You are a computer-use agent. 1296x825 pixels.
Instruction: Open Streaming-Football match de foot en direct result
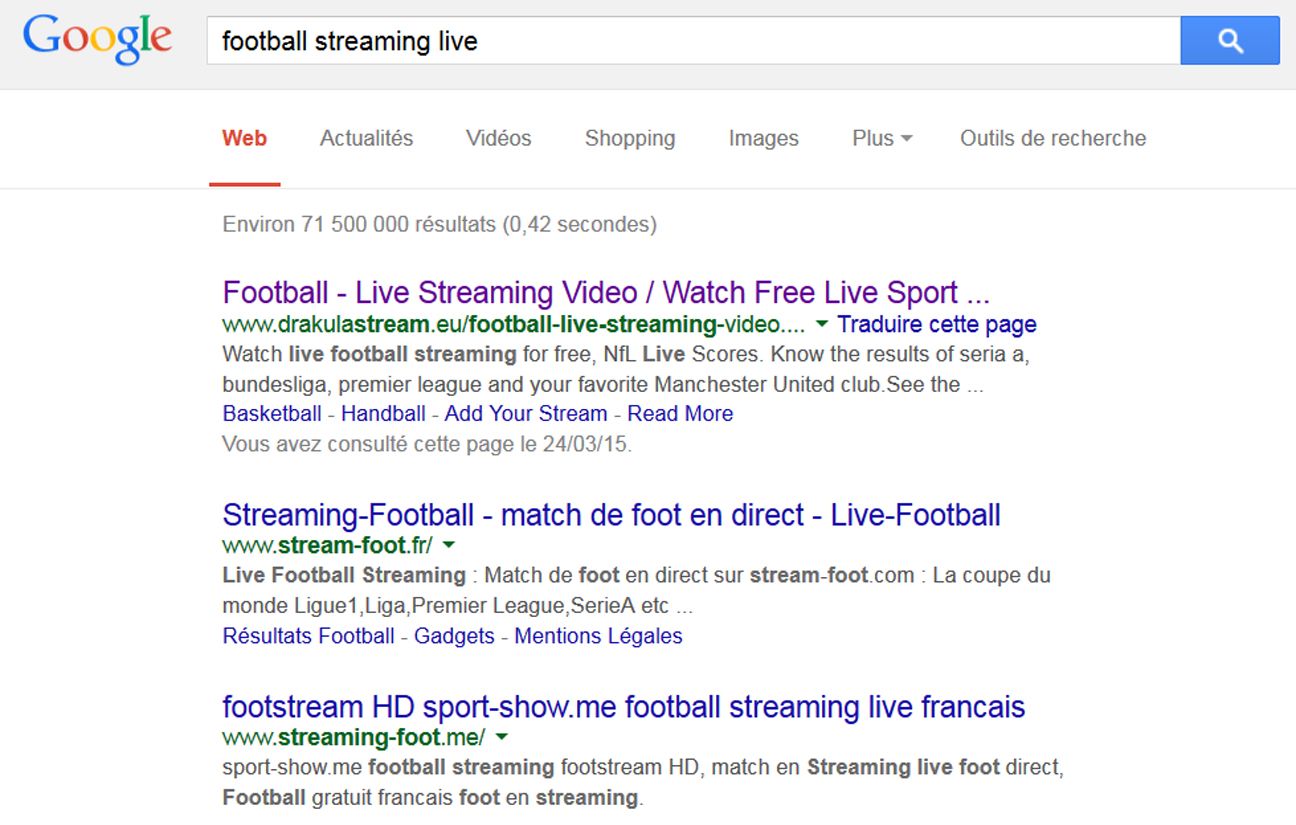611,515
